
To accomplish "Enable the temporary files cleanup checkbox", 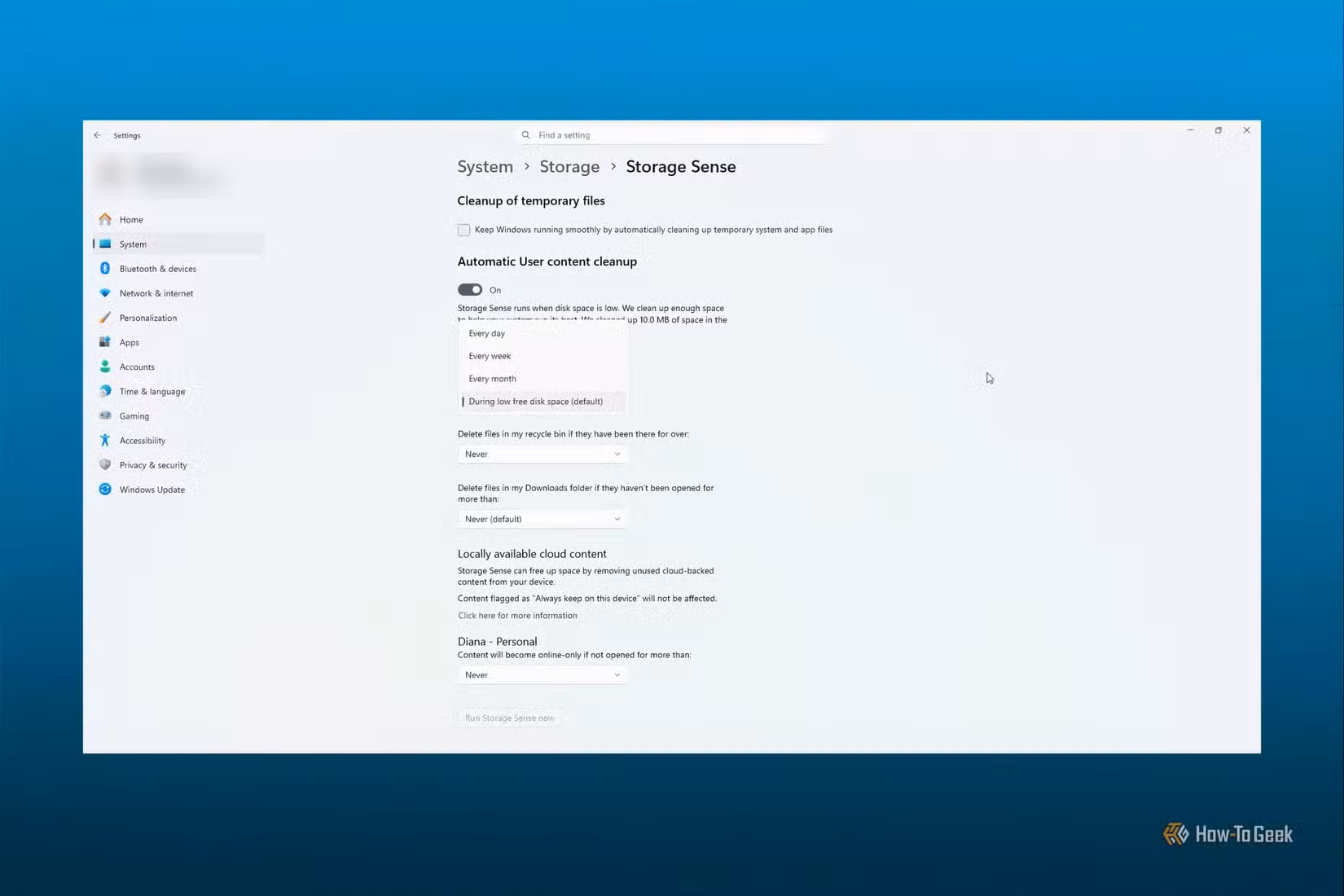I will point(463,230).
